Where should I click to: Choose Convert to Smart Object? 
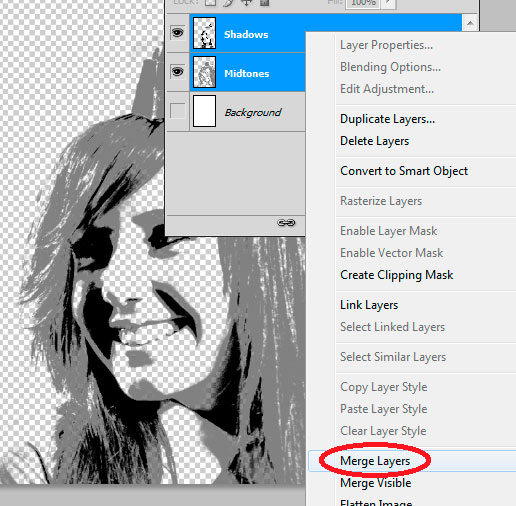pyautogui.click(x=404, y=171)
